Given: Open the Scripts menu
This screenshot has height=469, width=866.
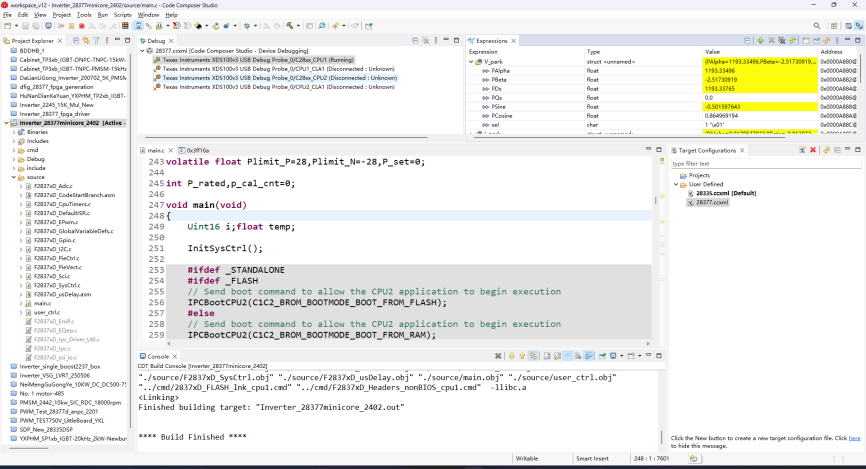Looking at the screenshot, I should point(123,15).
